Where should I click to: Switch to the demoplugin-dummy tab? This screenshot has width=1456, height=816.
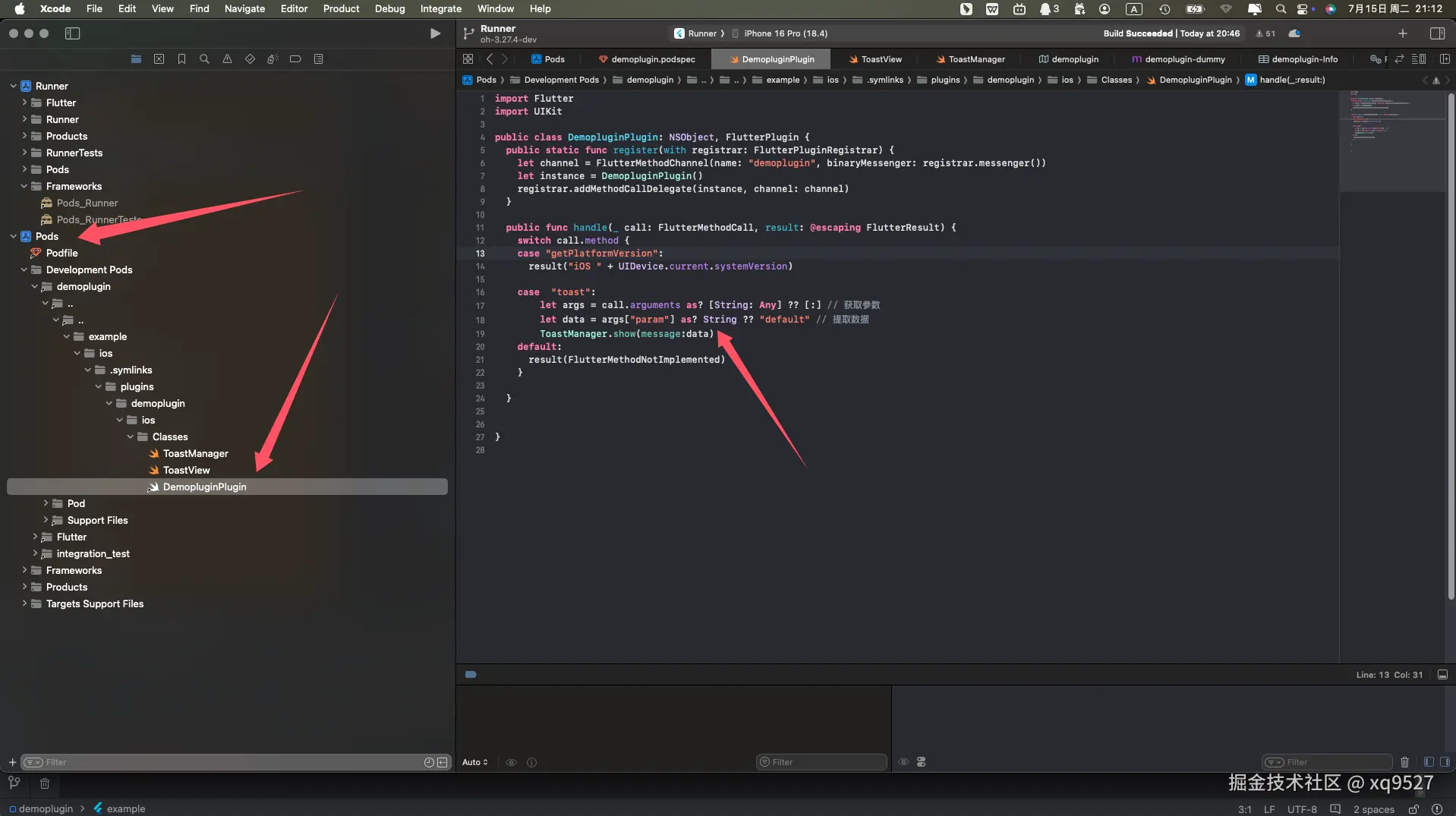coord(1177,59)
